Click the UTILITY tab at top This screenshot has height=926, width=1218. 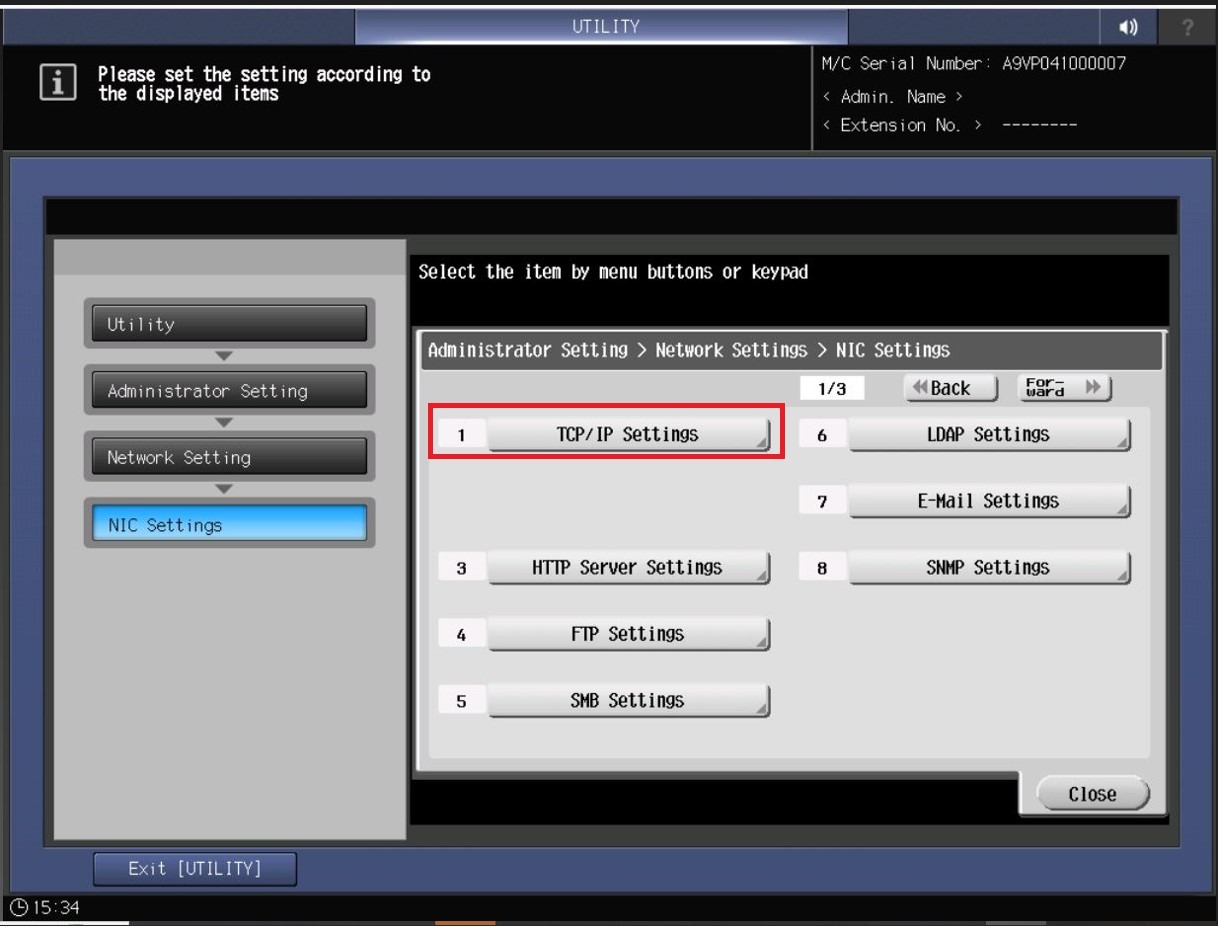604,27
